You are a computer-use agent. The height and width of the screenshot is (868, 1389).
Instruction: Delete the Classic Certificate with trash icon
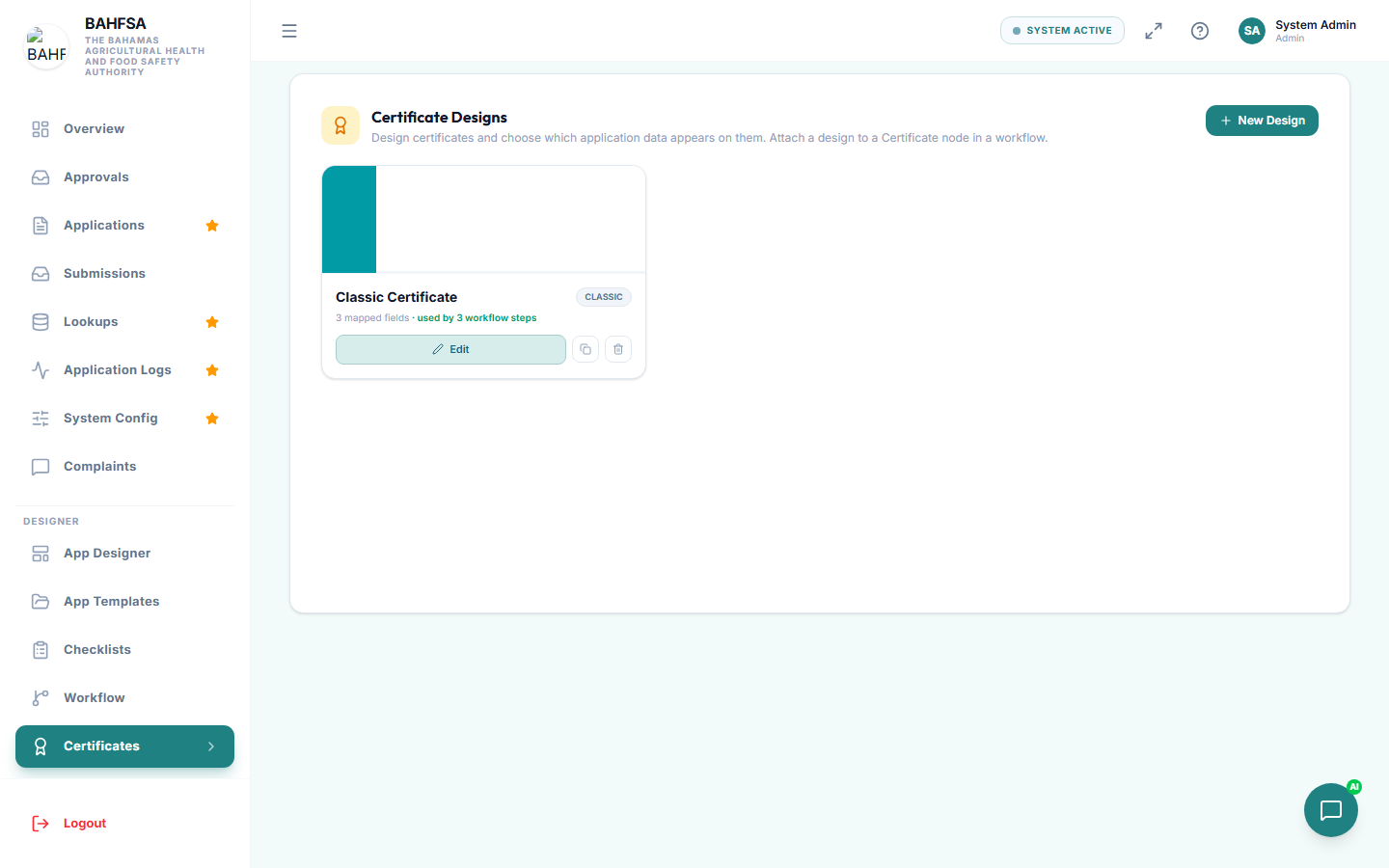click(x=618, y=349)
